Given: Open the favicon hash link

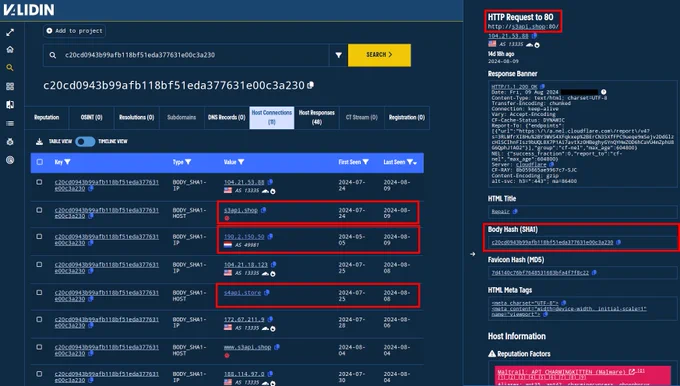Looking at the screenshot, I should coord(540,273).
